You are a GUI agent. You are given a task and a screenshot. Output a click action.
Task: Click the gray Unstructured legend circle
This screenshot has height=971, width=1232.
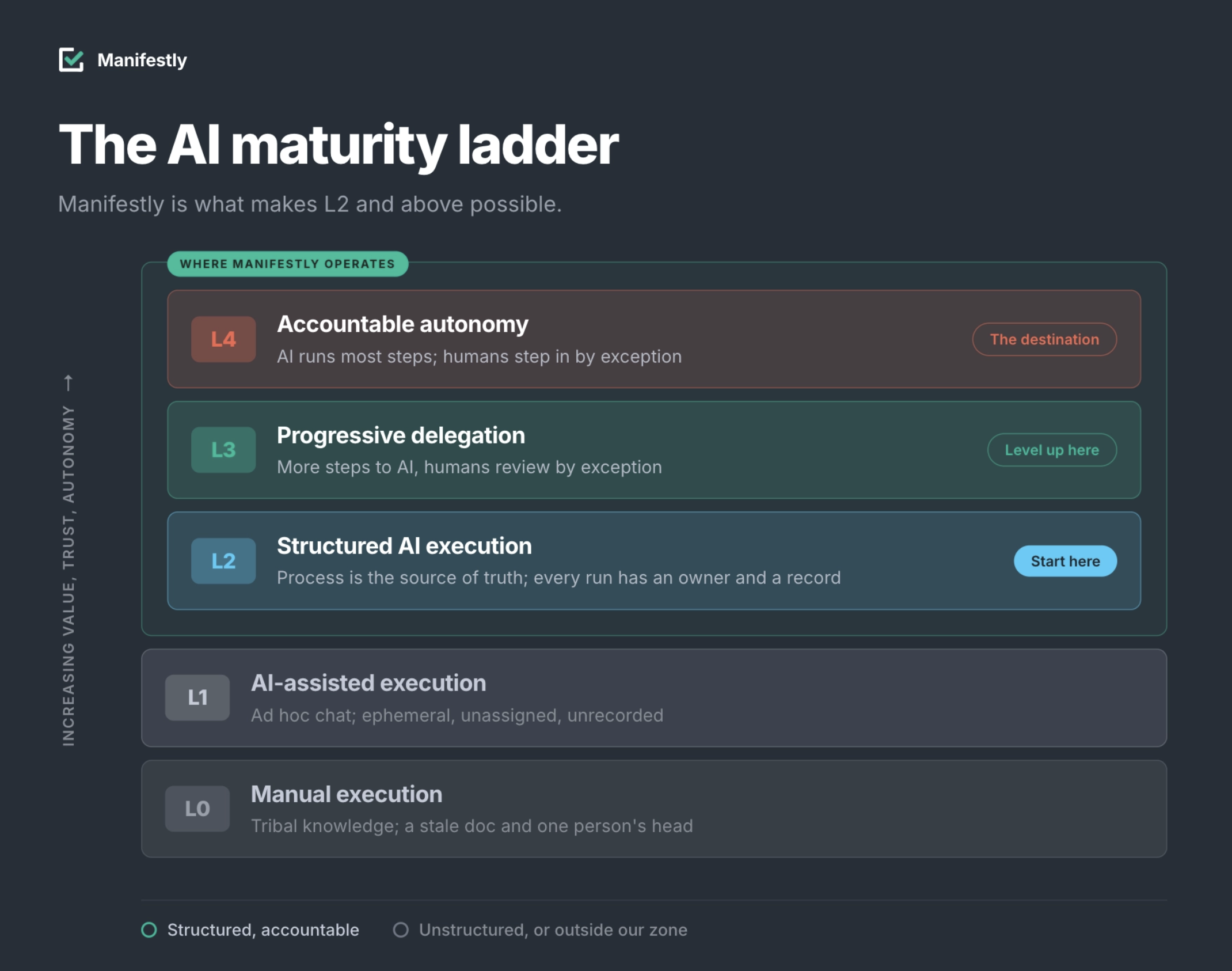pos(401,930)
